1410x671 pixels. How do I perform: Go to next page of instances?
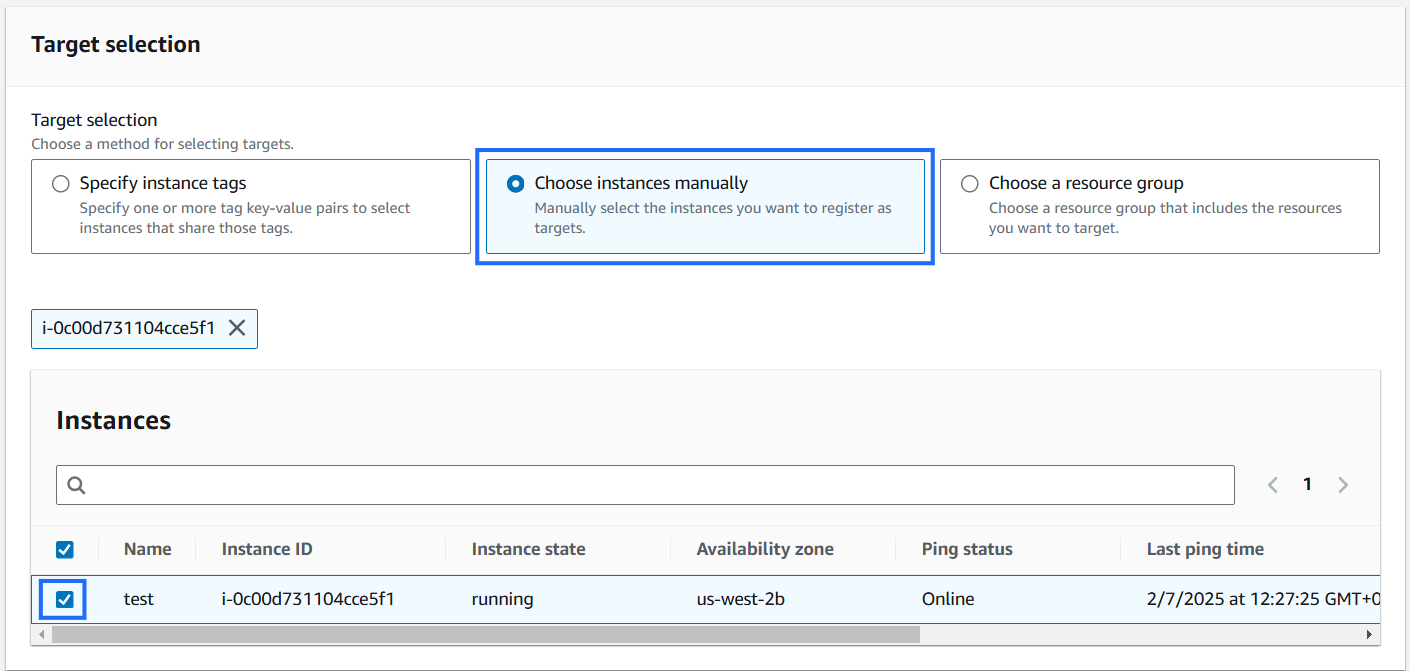[x=1343, y=485]
